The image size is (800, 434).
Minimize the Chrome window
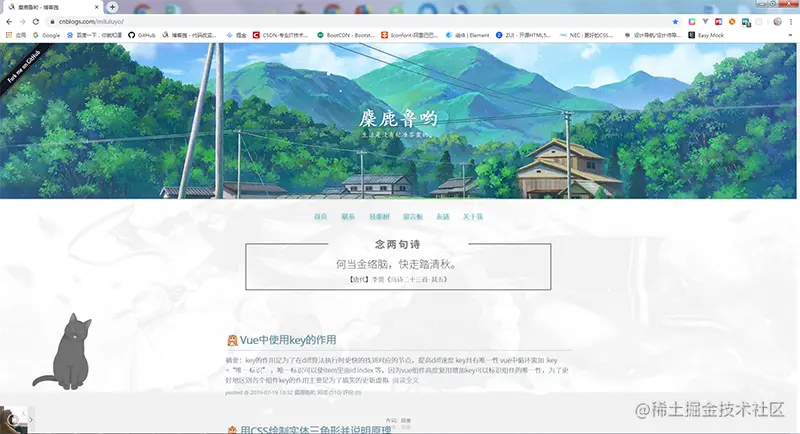pyautogui.click(x=761, y=4)
